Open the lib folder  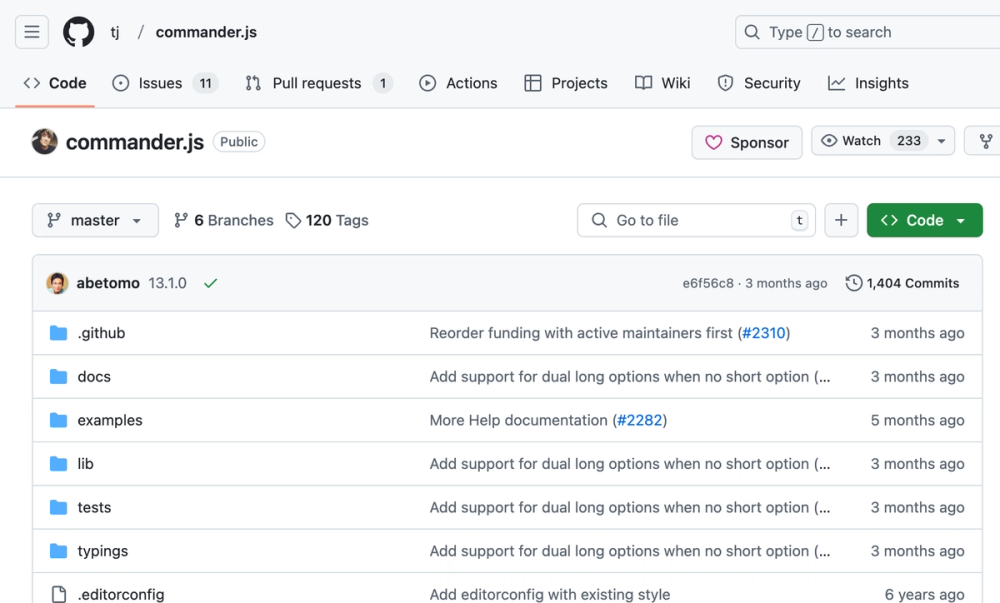click(x=85, y=463)
